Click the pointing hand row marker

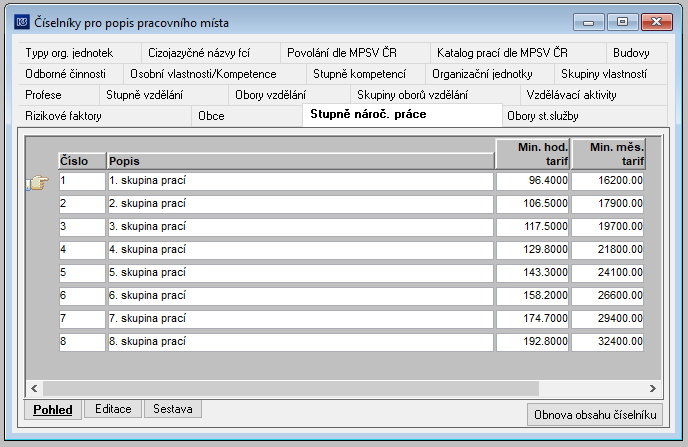tap(38, 182)
